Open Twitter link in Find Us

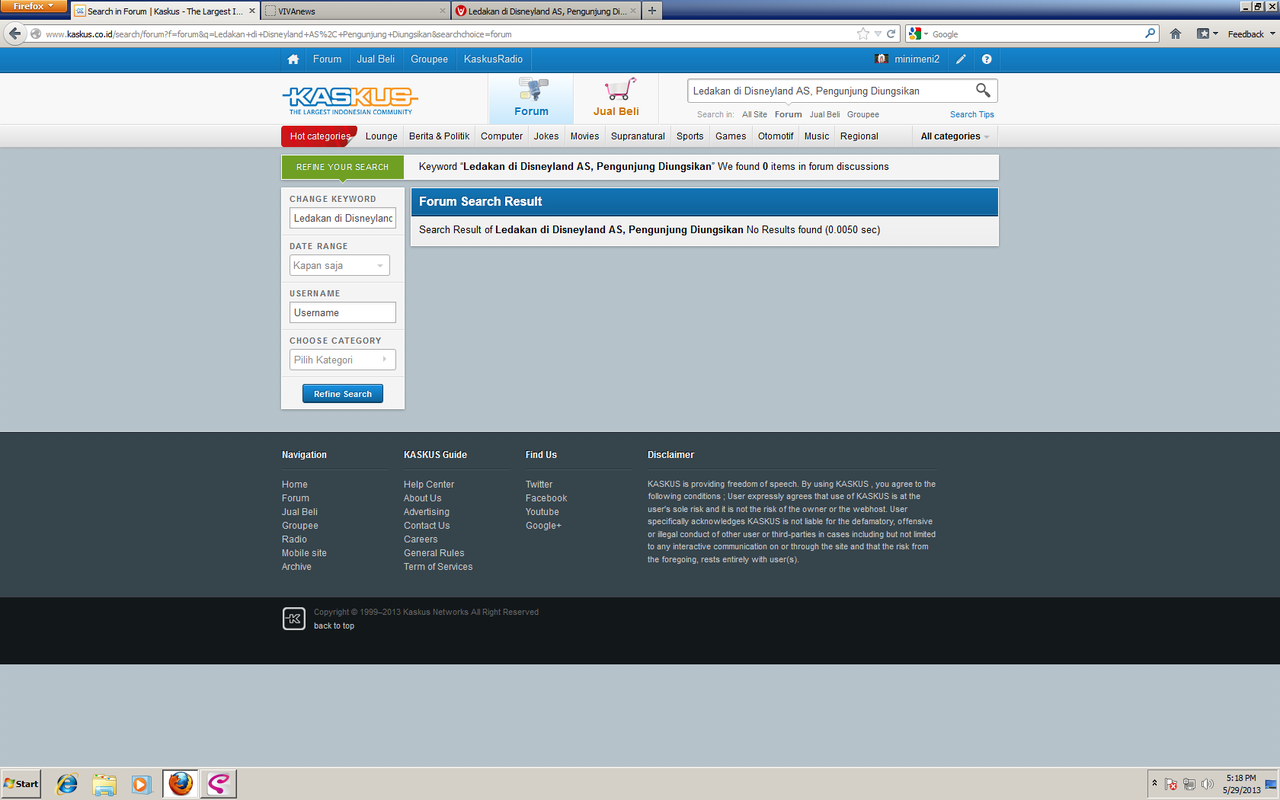coord(539,484)
